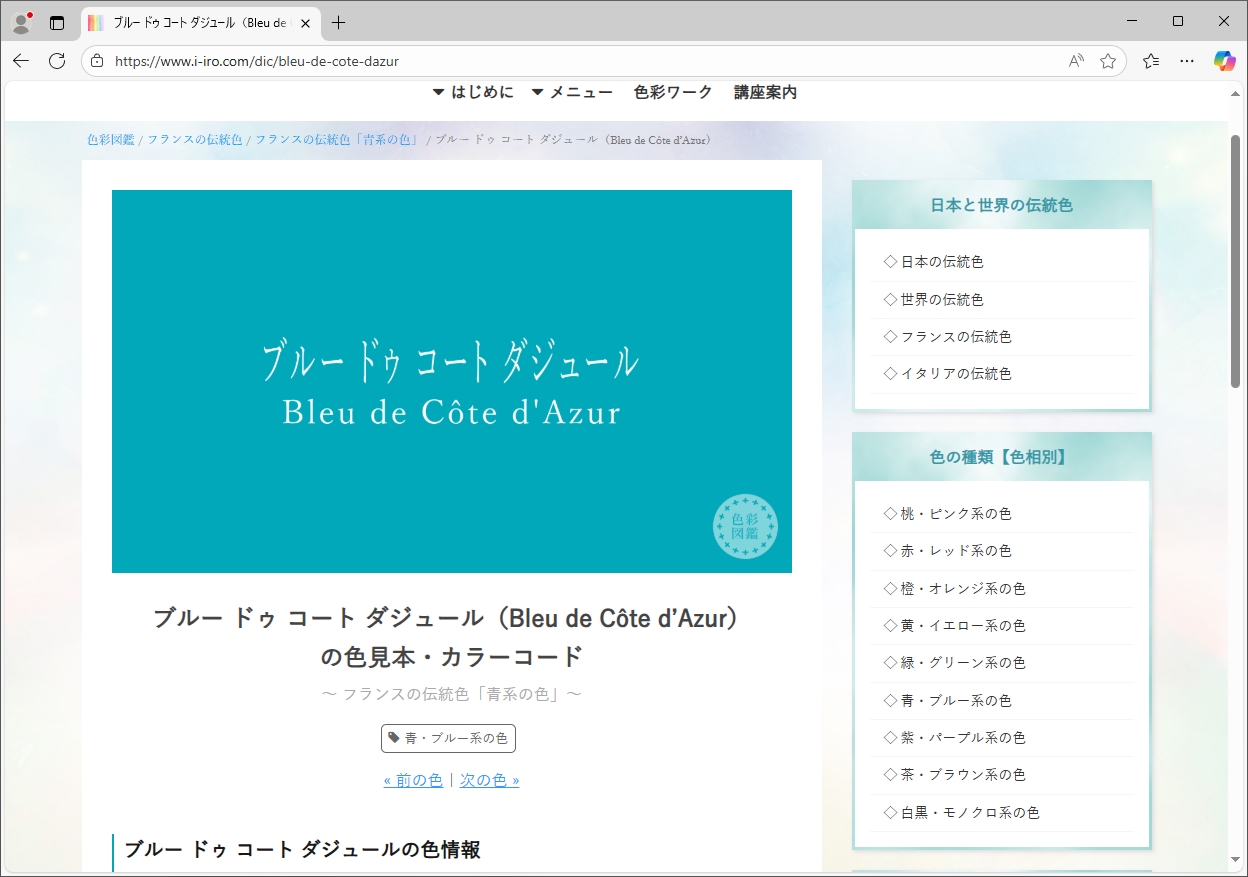Refresh the current page
1248x877 pixels.
(57, 61)
